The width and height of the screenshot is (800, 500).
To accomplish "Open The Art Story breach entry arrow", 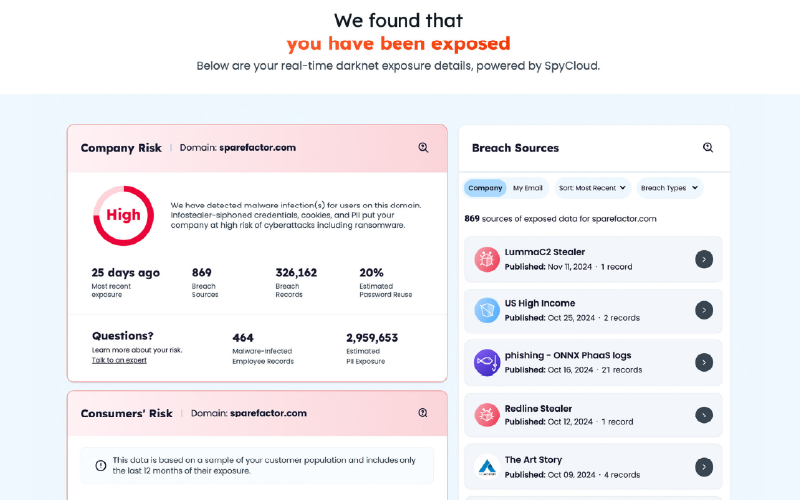I will [704, 466].
